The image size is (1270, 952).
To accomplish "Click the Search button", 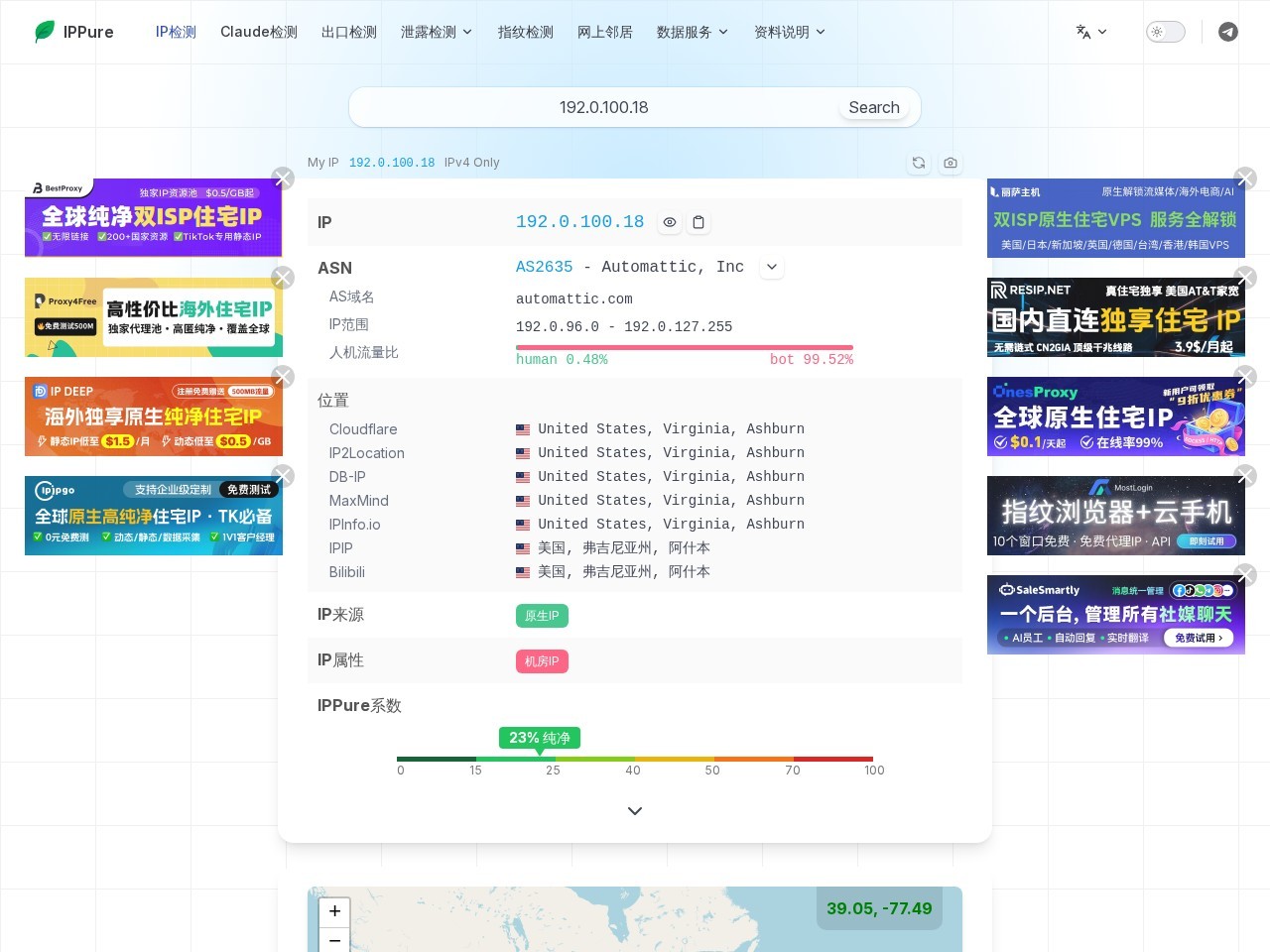I will [874, 107].
